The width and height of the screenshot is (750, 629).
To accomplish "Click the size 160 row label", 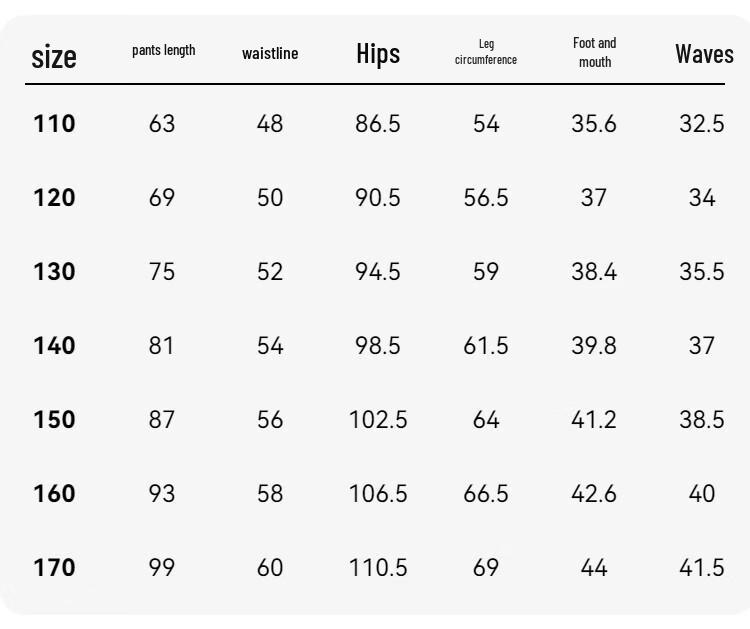I will [54, 494].
